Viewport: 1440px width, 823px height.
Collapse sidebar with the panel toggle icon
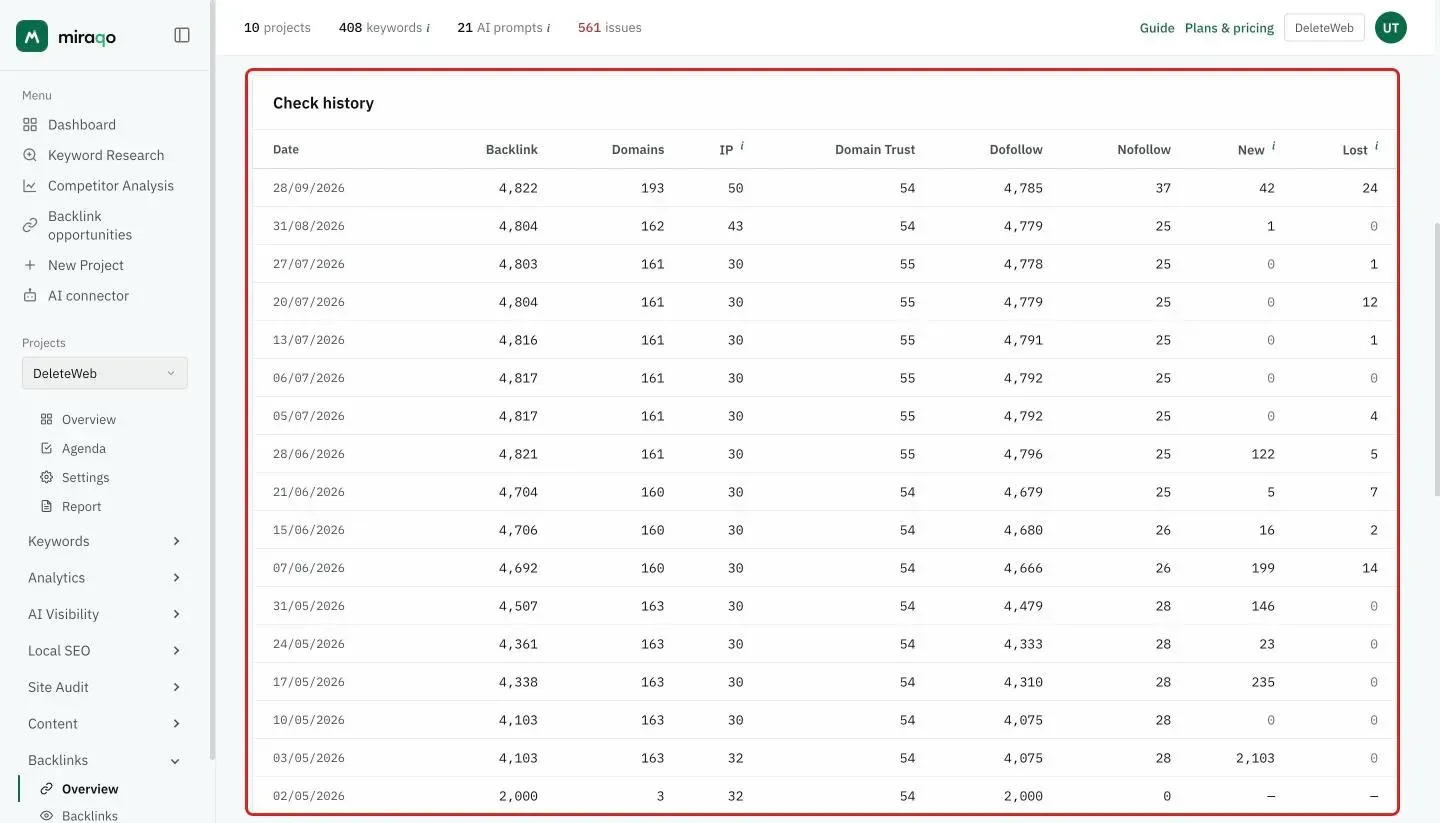(x=182, y=35)
